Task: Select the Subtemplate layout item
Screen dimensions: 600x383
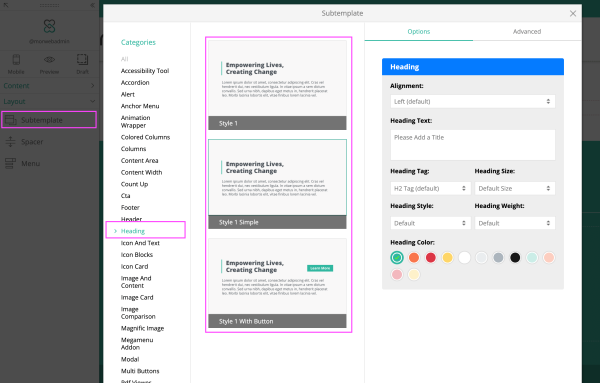Action: click(49, 120)
